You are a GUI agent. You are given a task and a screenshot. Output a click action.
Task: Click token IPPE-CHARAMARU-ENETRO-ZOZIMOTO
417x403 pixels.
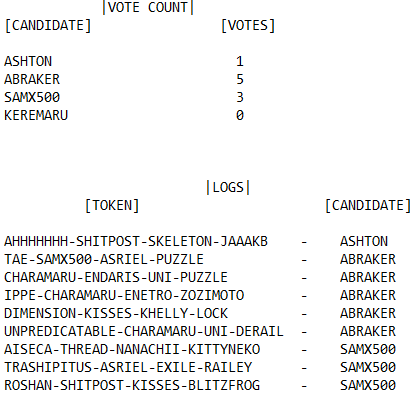(x=124, y=295)
